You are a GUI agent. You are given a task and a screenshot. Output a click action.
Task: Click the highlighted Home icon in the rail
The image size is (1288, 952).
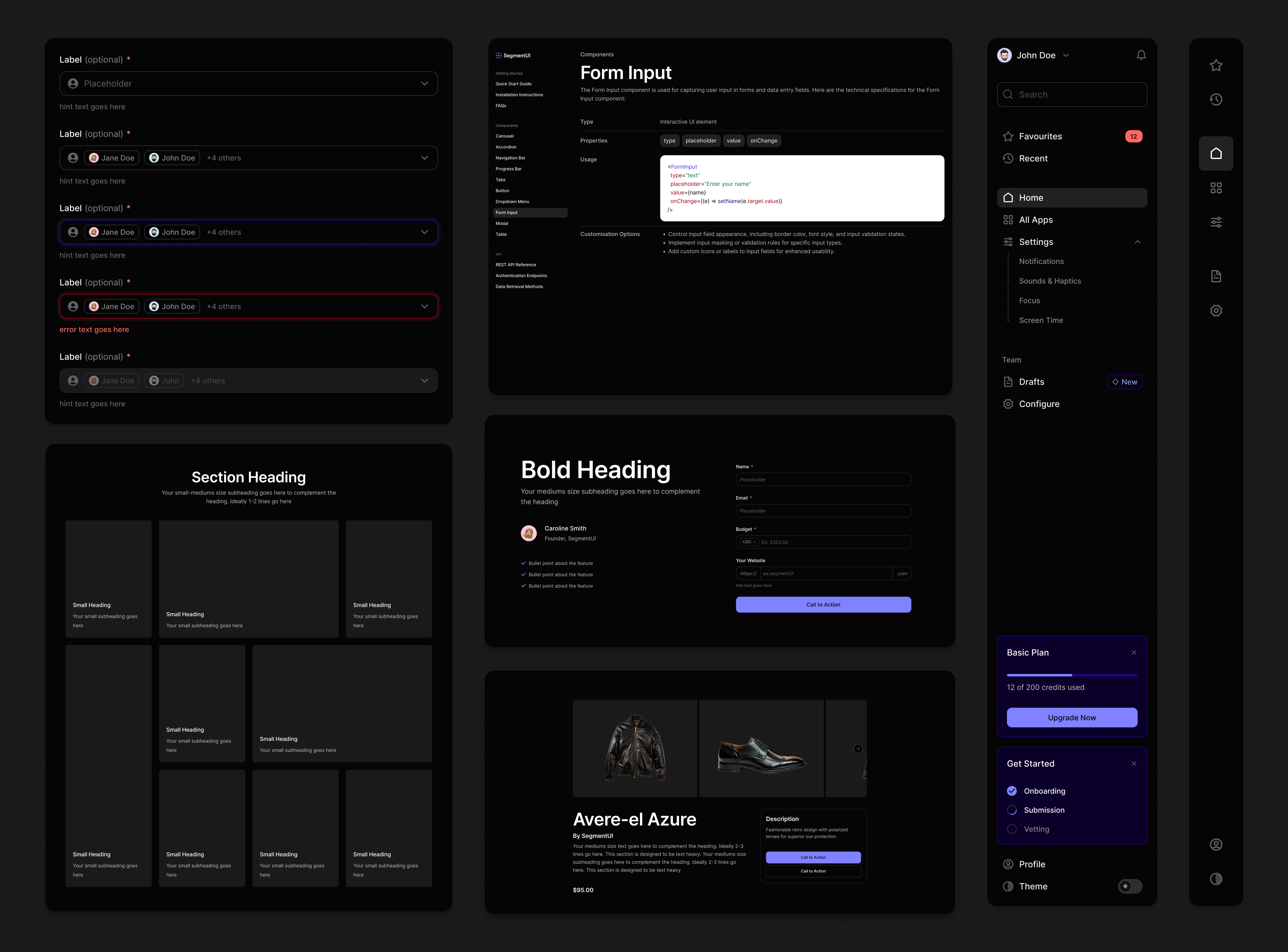pyautogui.click(x=1217, y=153)
